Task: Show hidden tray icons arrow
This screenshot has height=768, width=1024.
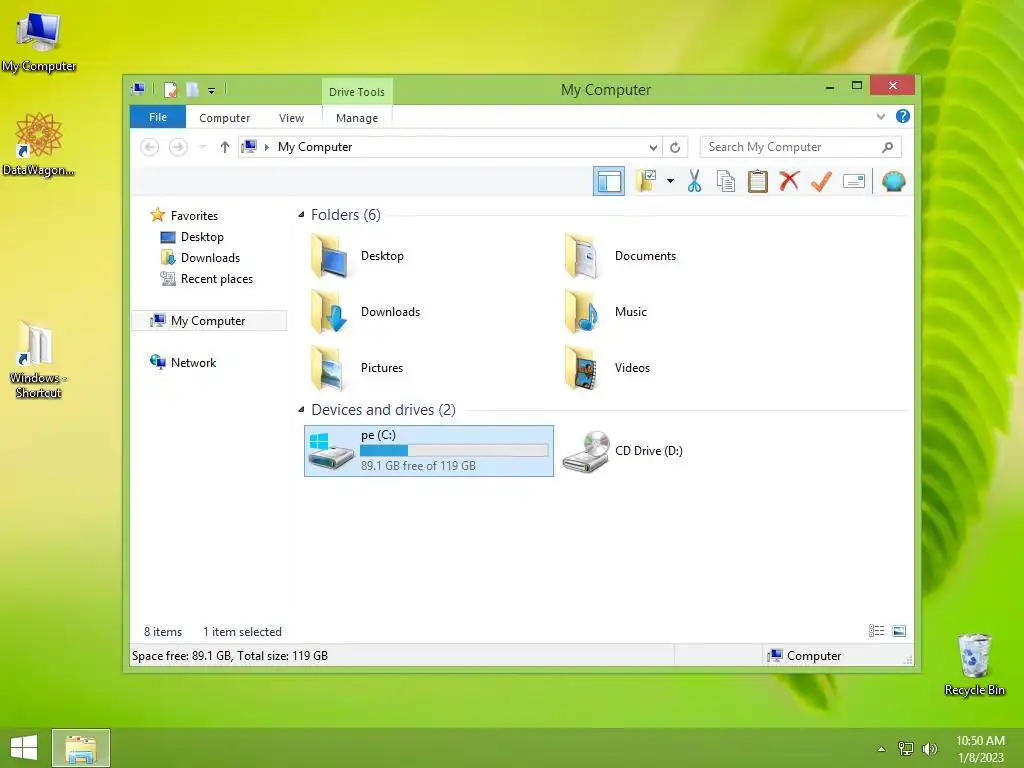Action: click(x=881, y=749)
